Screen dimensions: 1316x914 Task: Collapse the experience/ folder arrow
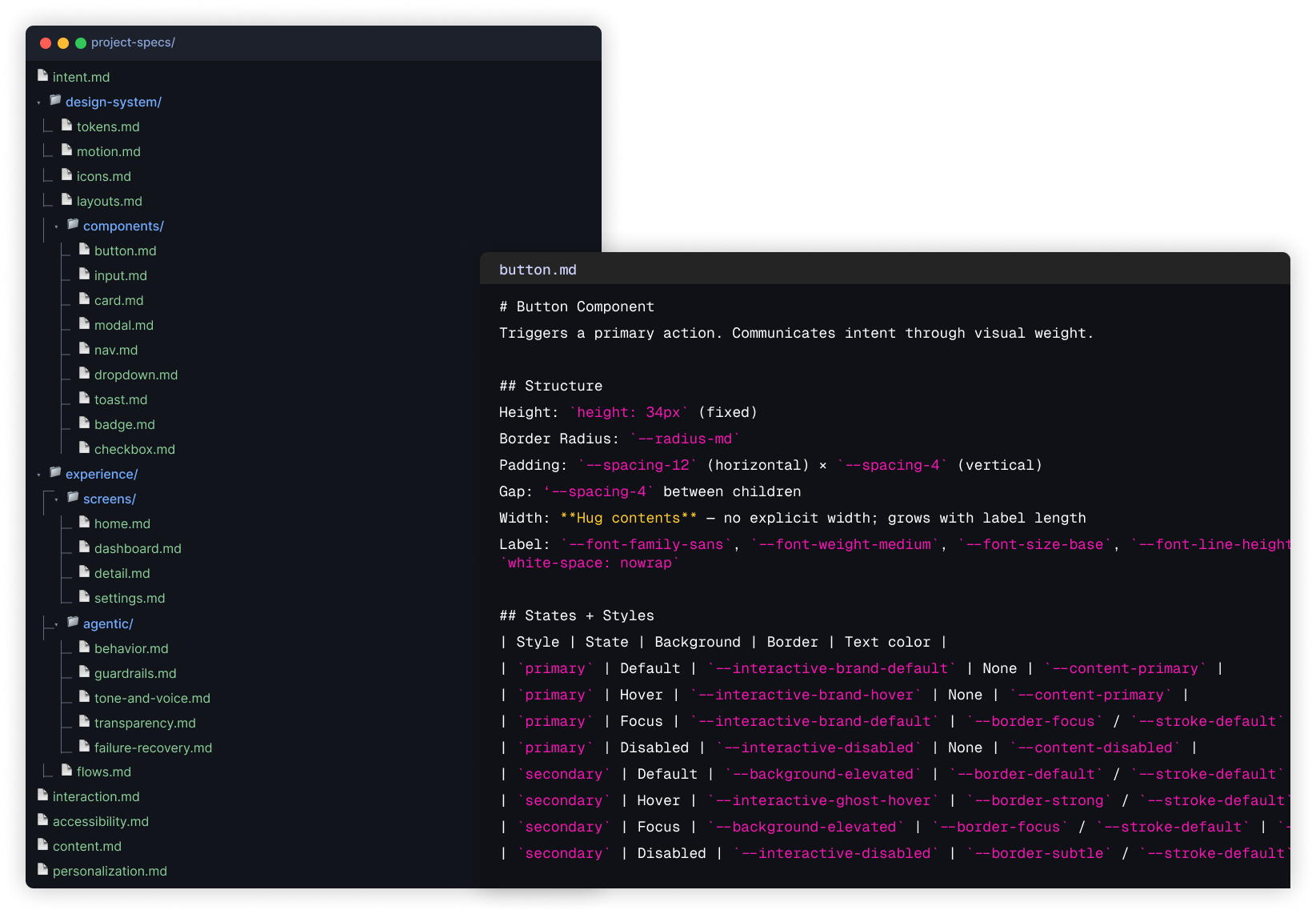tap(38, 475)
